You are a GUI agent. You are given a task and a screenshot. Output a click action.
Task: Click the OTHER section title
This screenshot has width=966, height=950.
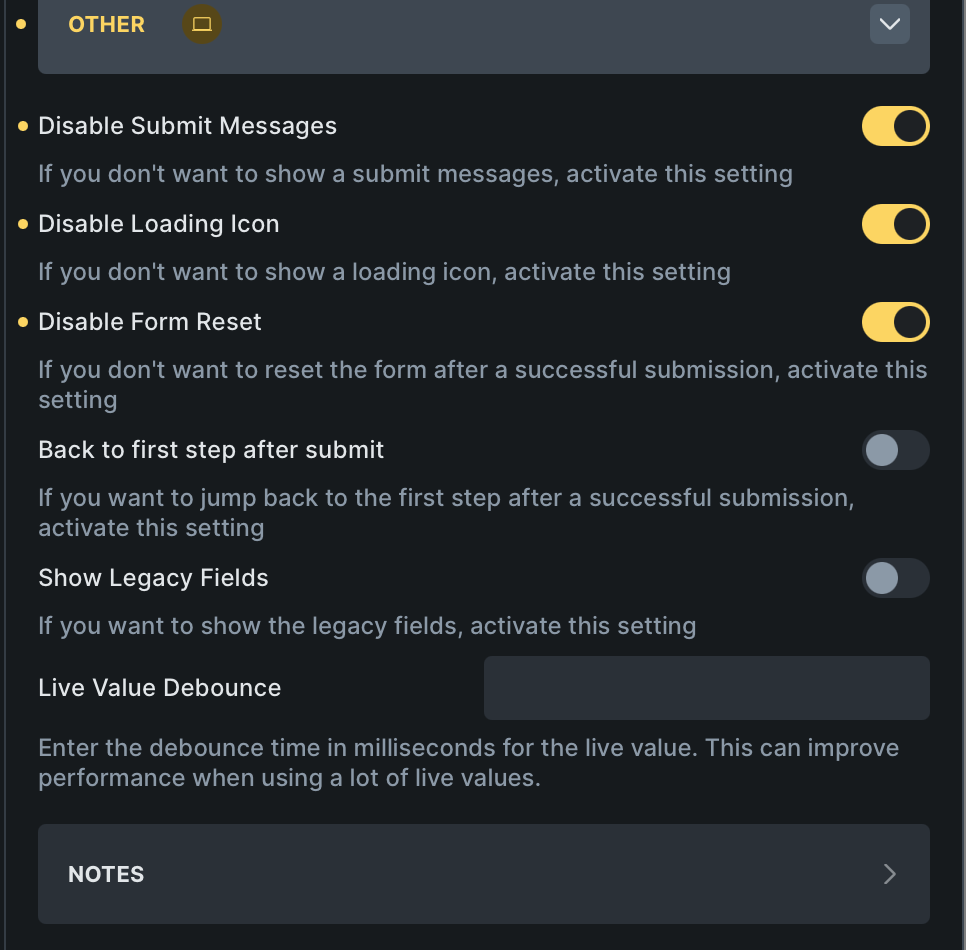[x=106, y=24]
